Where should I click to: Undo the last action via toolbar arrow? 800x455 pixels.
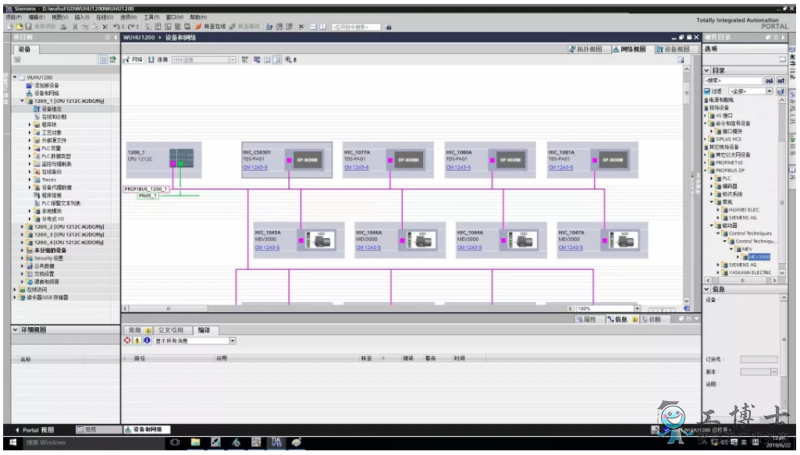coord(117,27)
